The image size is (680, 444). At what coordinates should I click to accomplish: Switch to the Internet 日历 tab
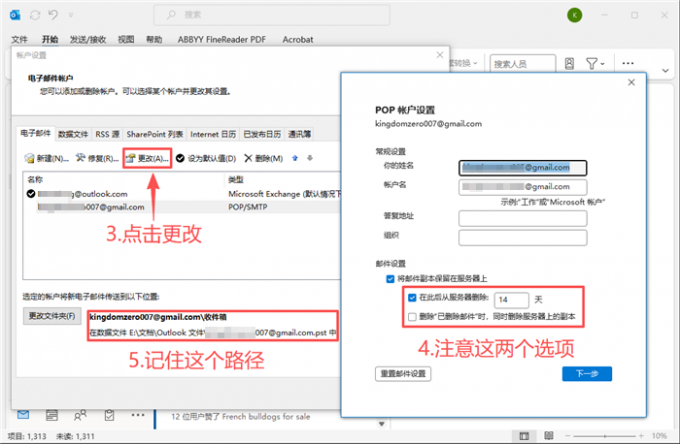[213, 134]
